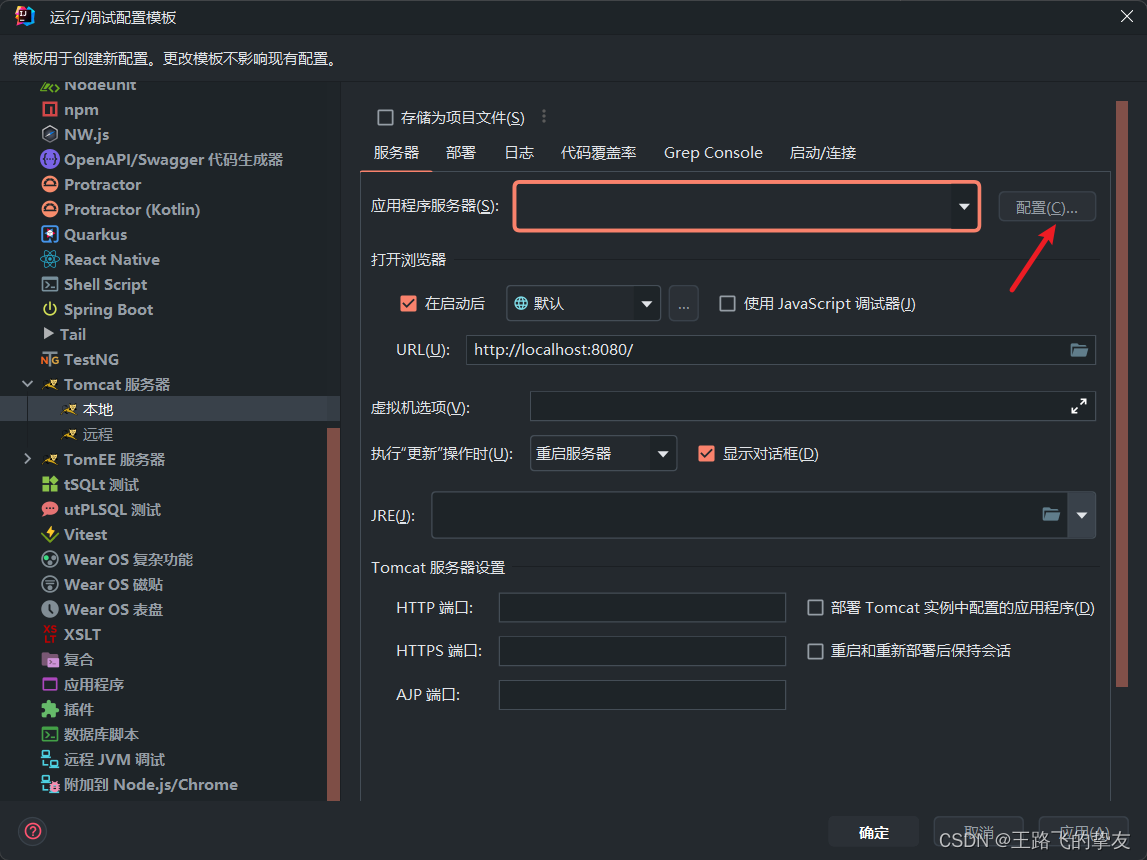This screenshot has width=1147, height=860.
Task: Click the 确定 button
Action: pos(873,832)
